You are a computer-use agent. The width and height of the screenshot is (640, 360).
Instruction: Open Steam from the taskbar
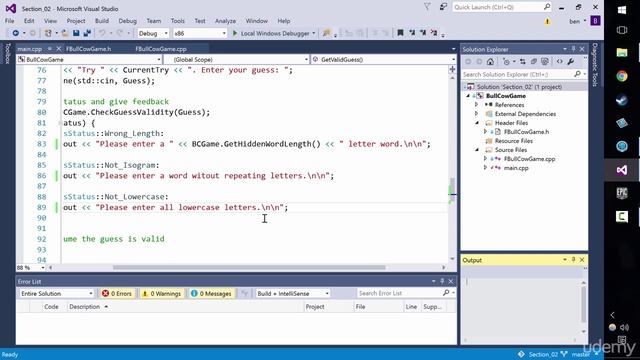622,100
